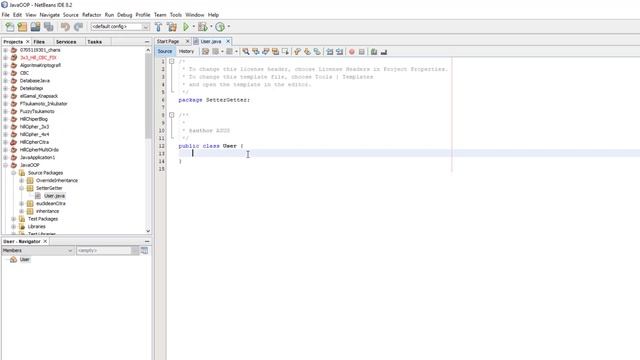Image resolution: width=640 pixels, height=360 pixels.
Task: Expand the euclideanCitra package
Action: coord(22,204)
